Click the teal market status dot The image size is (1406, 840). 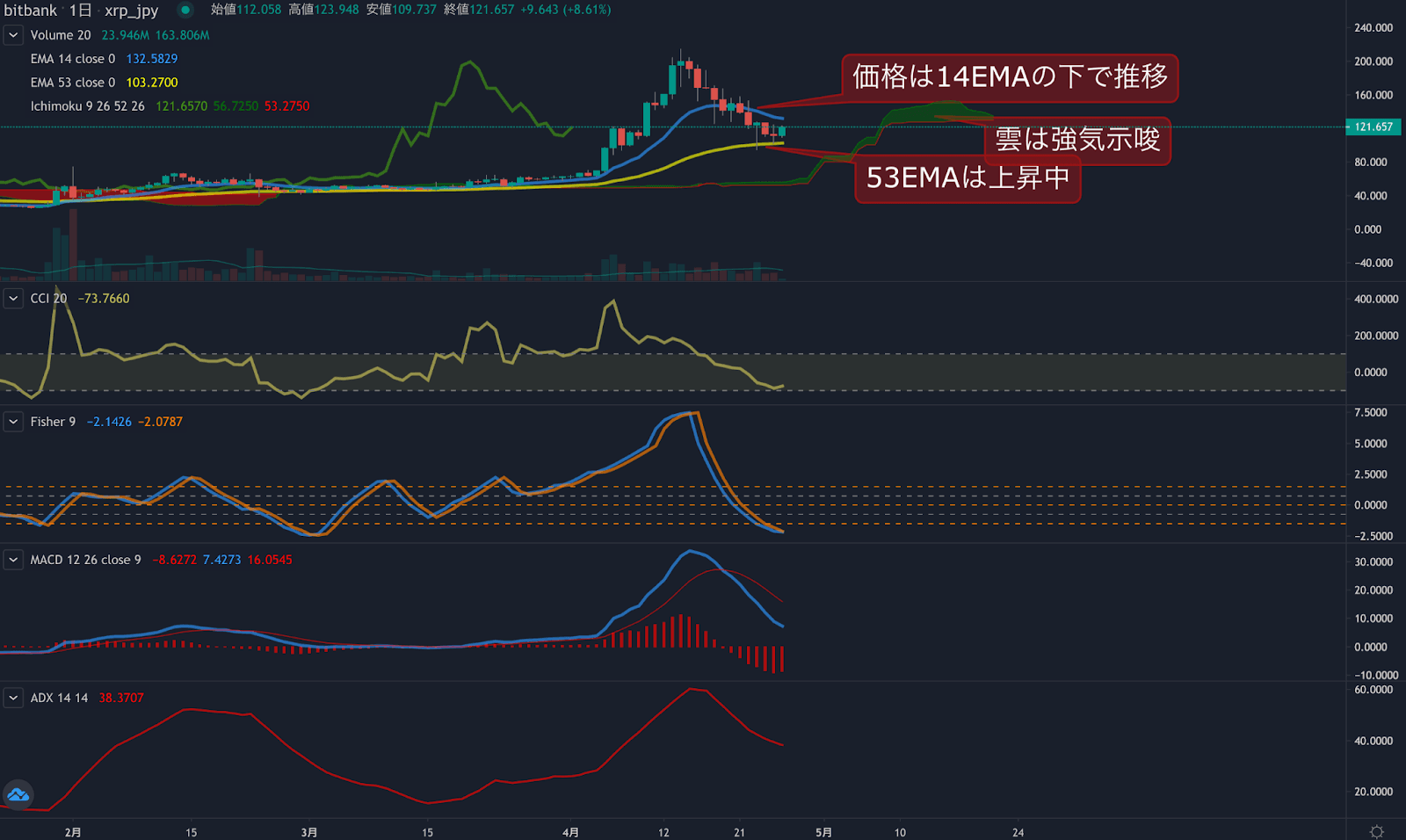point(184,11)
